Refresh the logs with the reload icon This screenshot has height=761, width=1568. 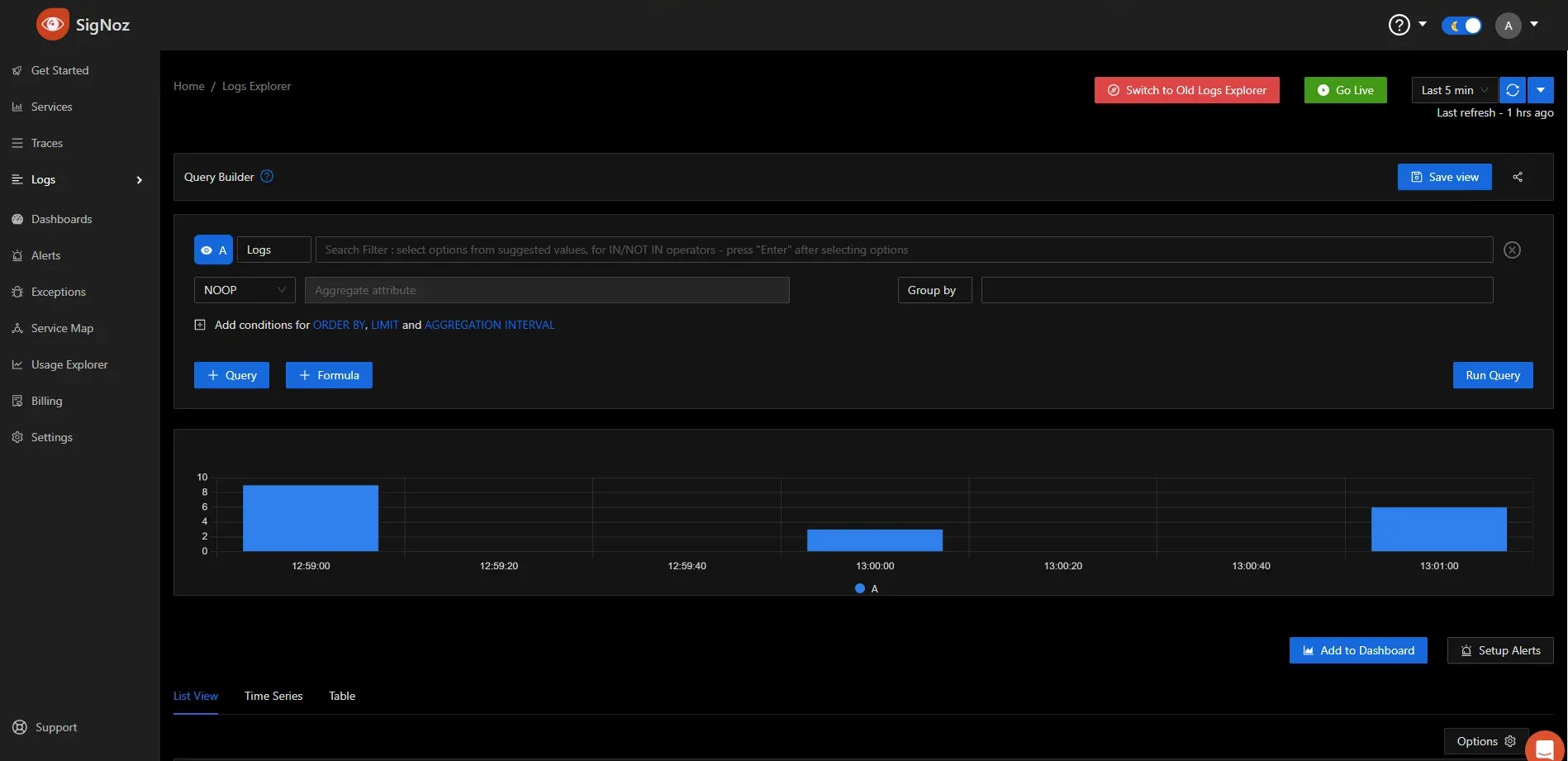pos(1513,90)
